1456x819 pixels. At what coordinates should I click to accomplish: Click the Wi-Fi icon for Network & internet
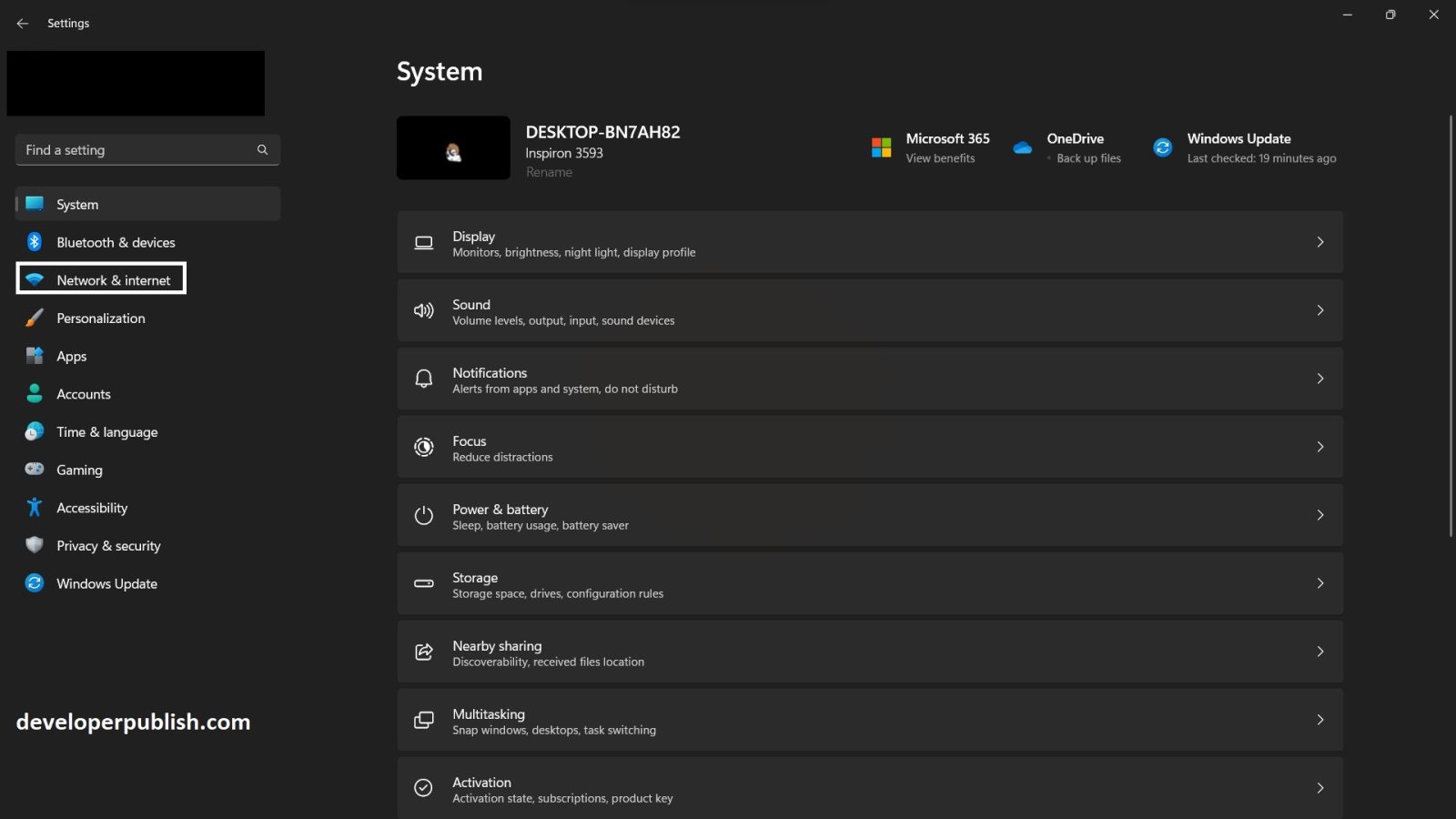(x=35, y=280)
